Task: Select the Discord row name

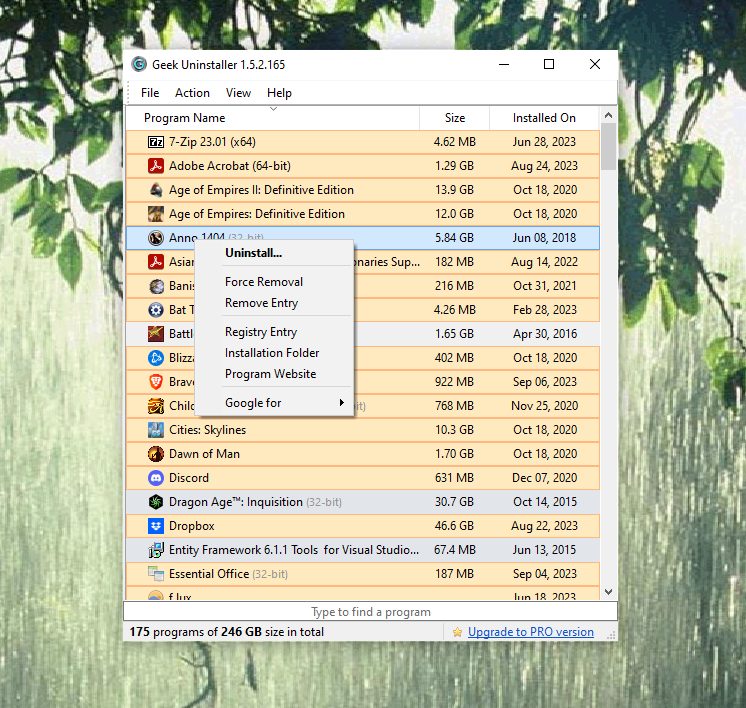Action: (x=189, y=478)
